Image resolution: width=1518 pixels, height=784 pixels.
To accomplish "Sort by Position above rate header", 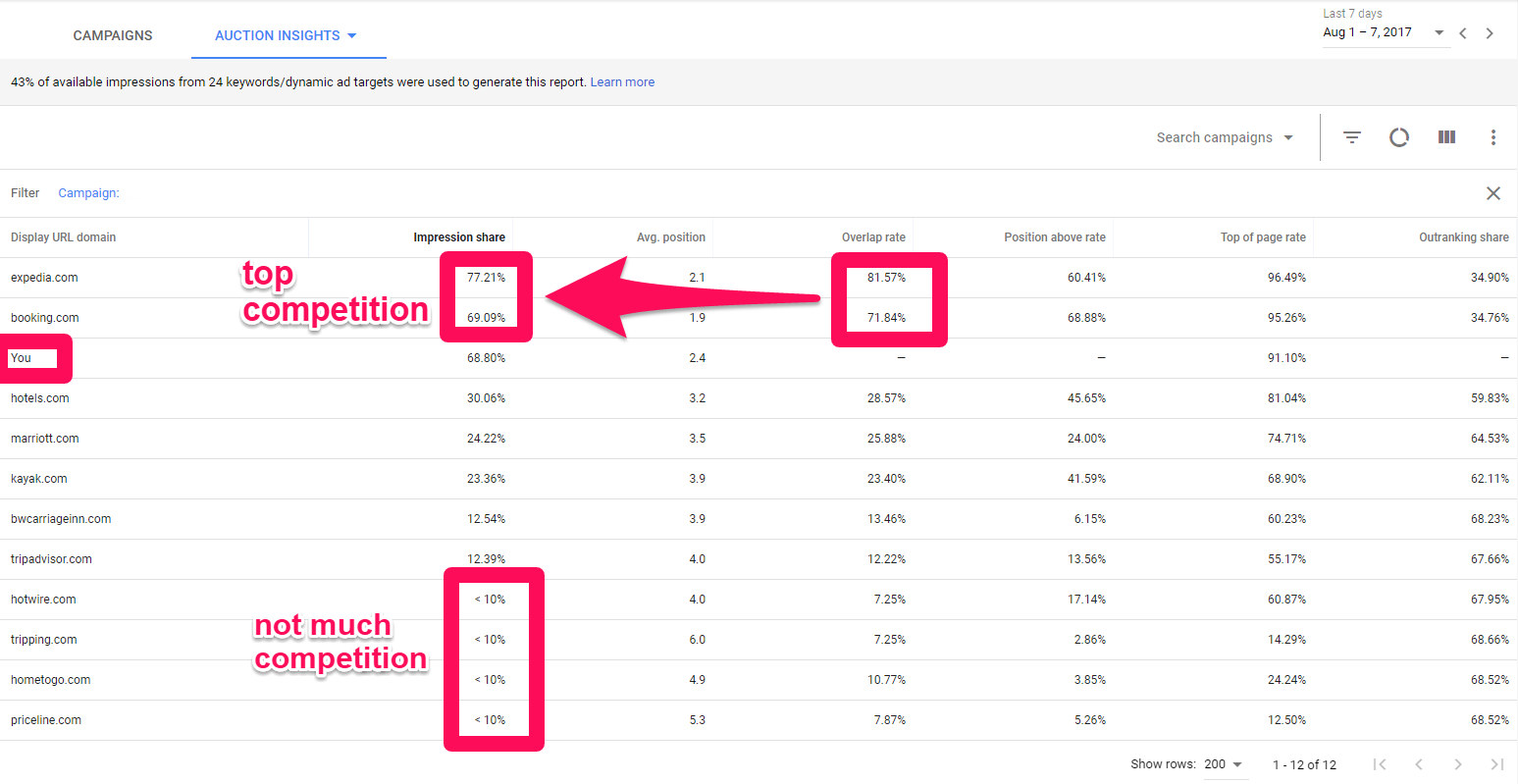I will point(1055,237).
